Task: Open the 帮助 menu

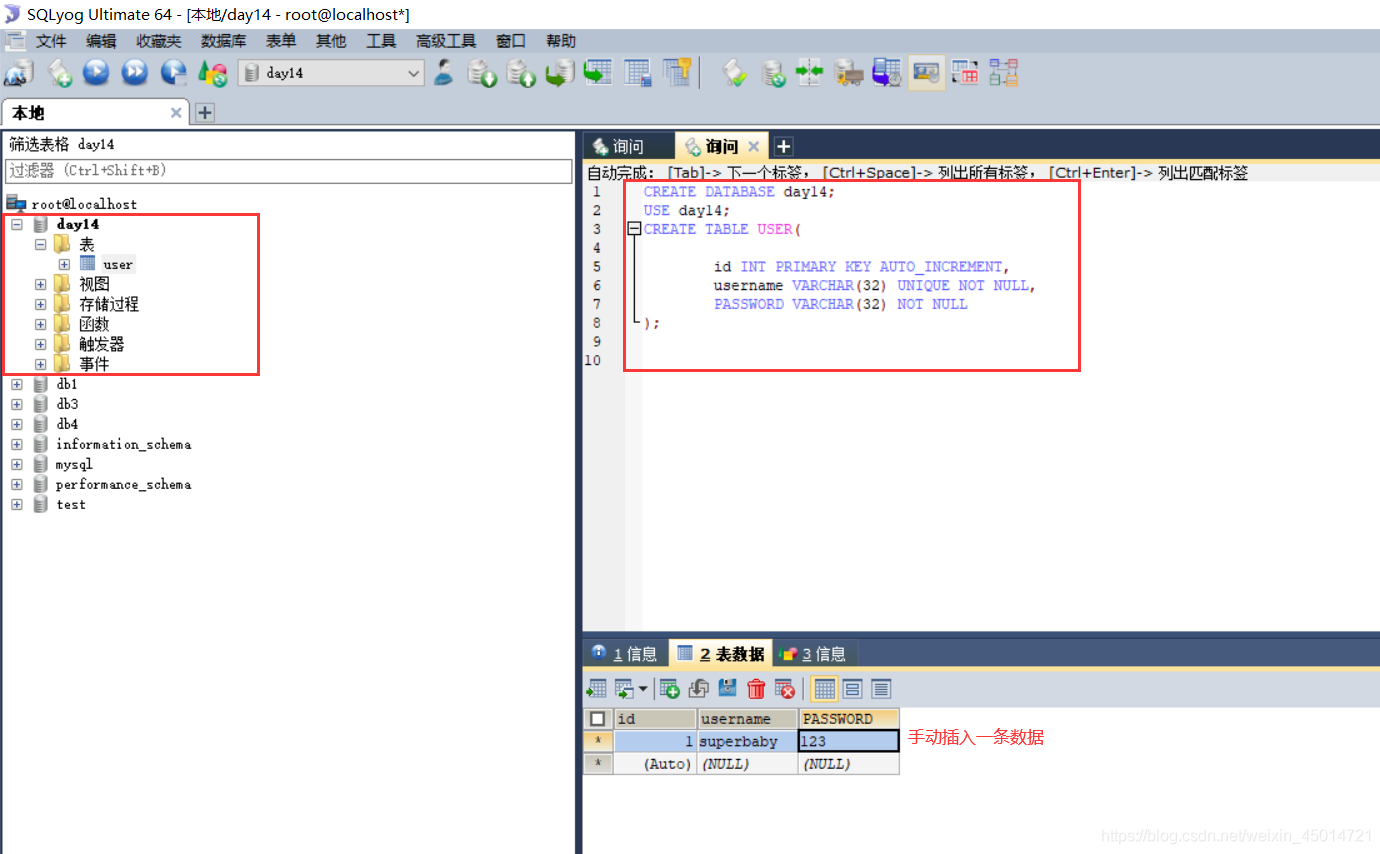Action: [561, 41]
